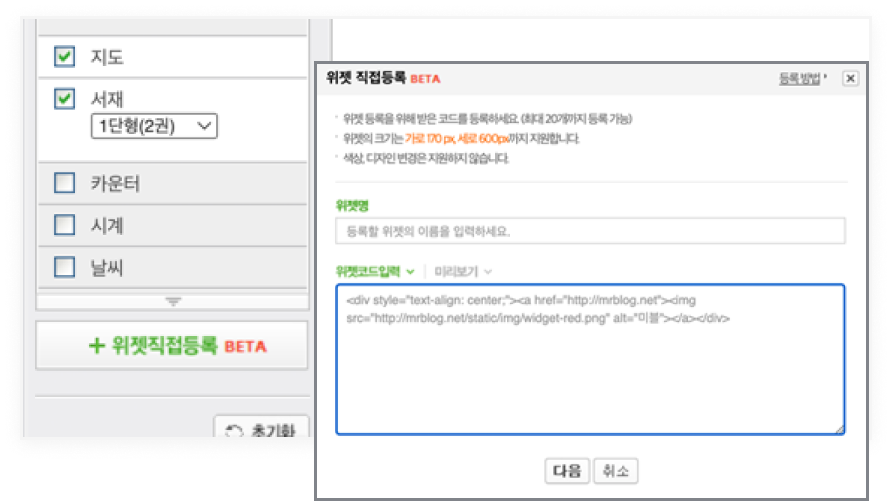The height and width of the screenshot is (501, 892).
Task: Click the 위젯명 green label
Action: click(352, 205)
